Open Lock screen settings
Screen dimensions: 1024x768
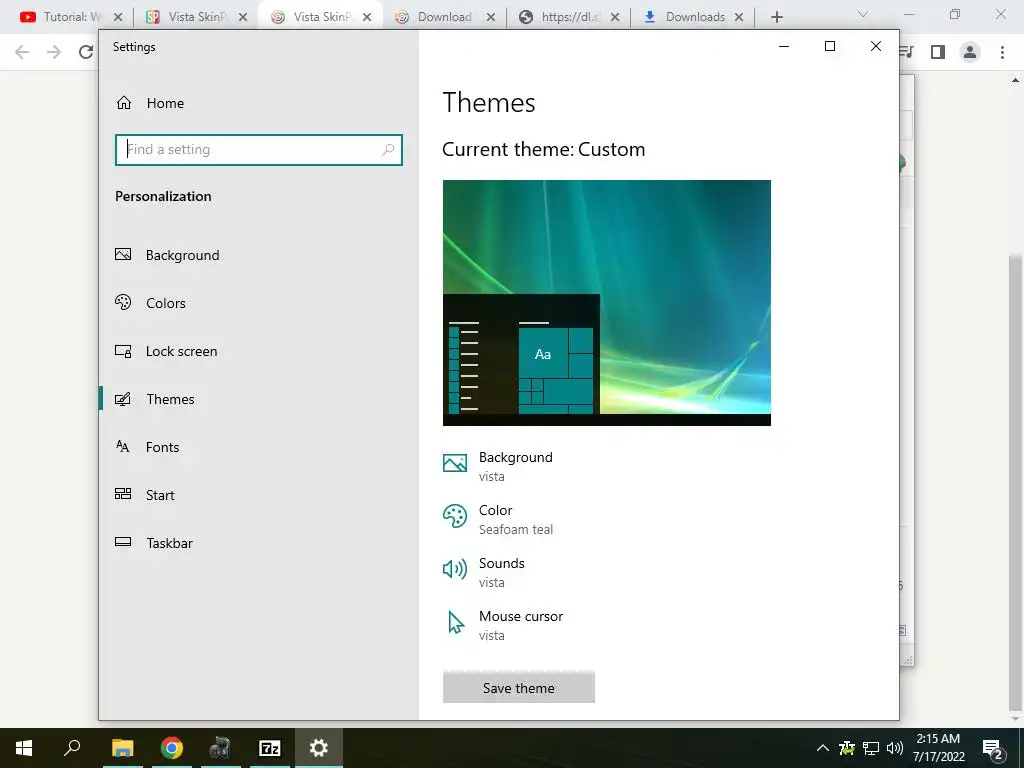click(259, 351)
